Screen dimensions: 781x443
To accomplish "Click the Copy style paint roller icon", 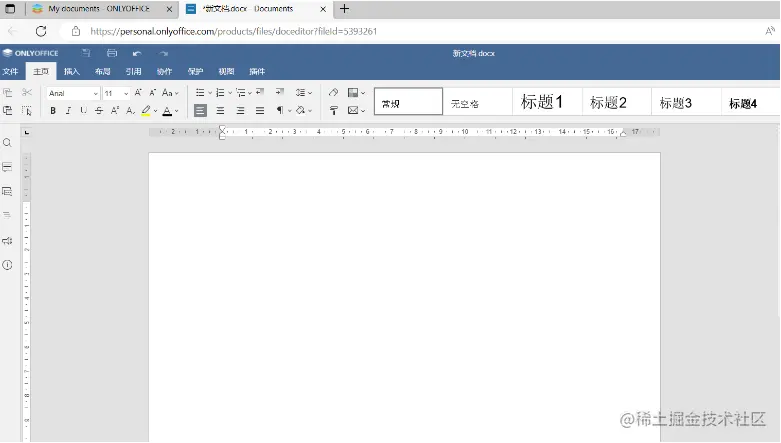I will pyautogui.click(x=333, y=111).
